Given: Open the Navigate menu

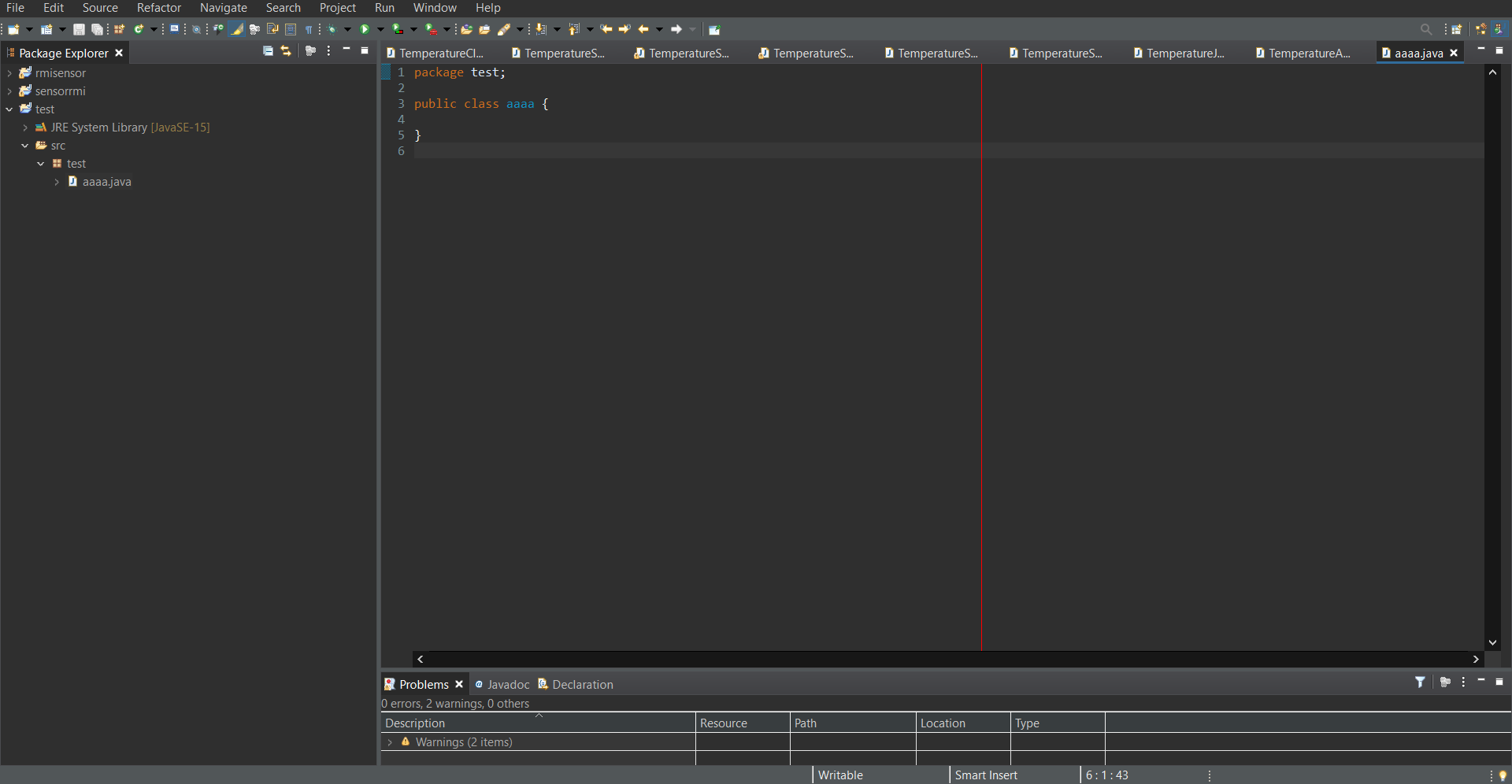Looking at the screenshot, I should click(x=224, y=8).
